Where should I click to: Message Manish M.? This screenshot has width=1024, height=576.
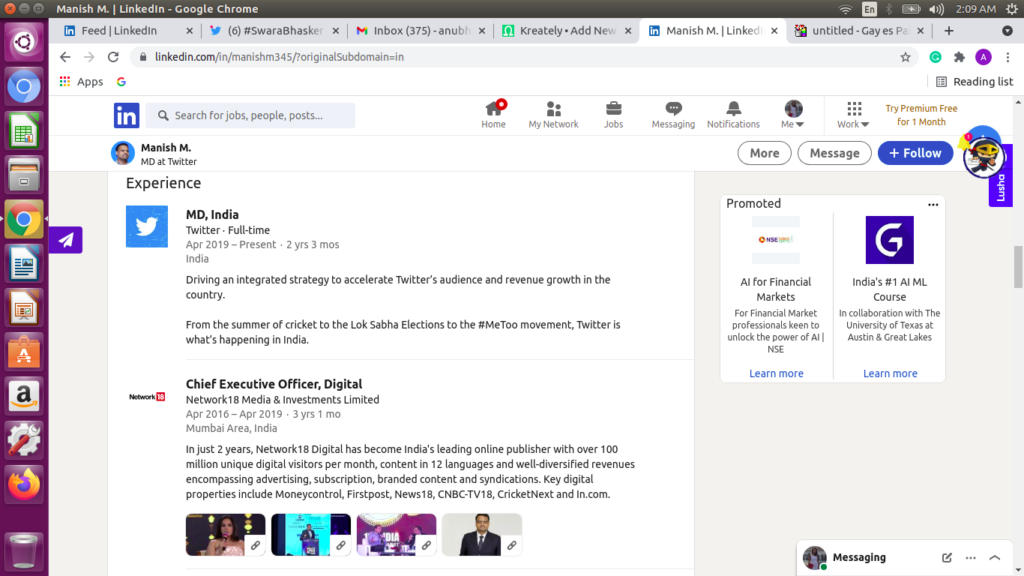(x=834, y=153)
